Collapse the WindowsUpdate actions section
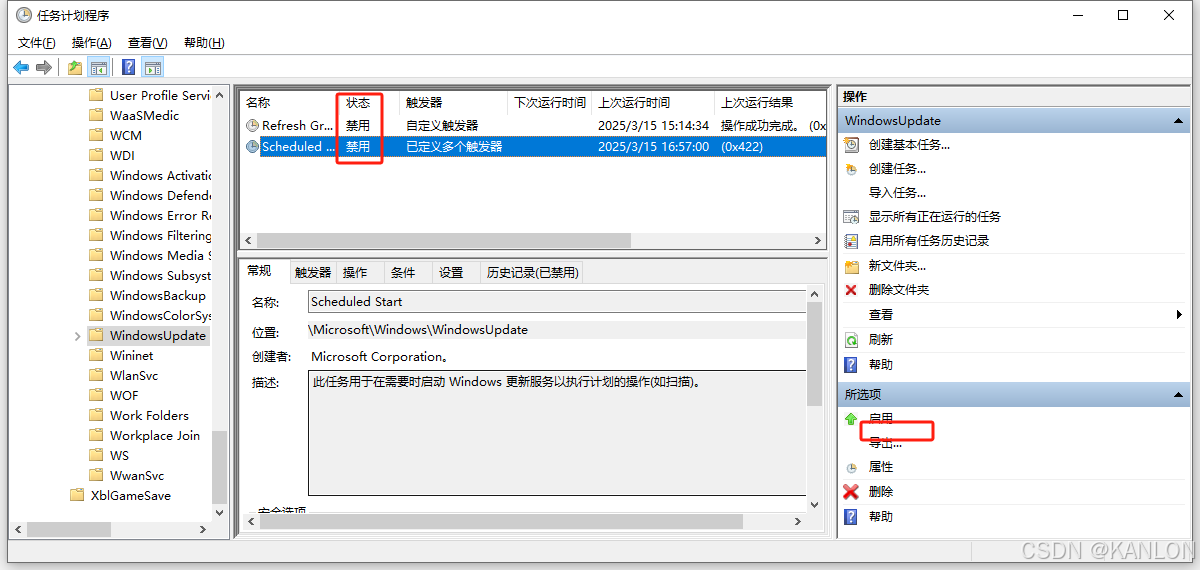The width and height of the screenshot is (1200, 570). [1179, 121]
